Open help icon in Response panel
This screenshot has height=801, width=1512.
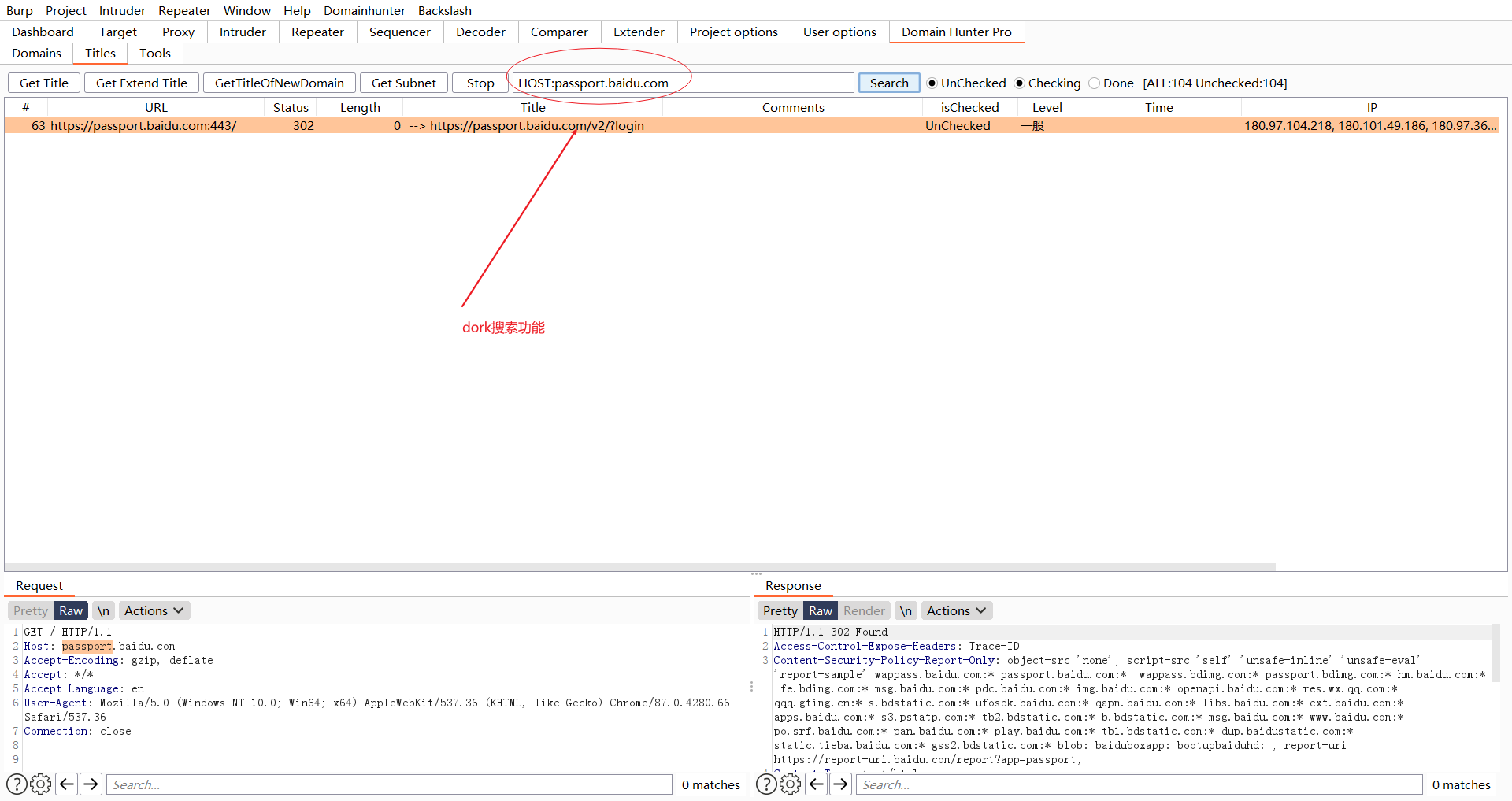[766, 784]
